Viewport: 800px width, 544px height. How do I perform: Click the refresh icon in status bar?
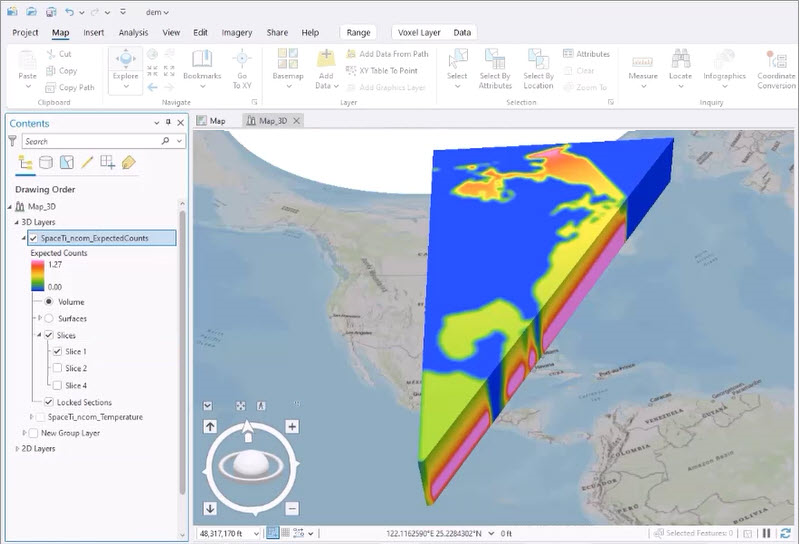click(x=786, y=533)
